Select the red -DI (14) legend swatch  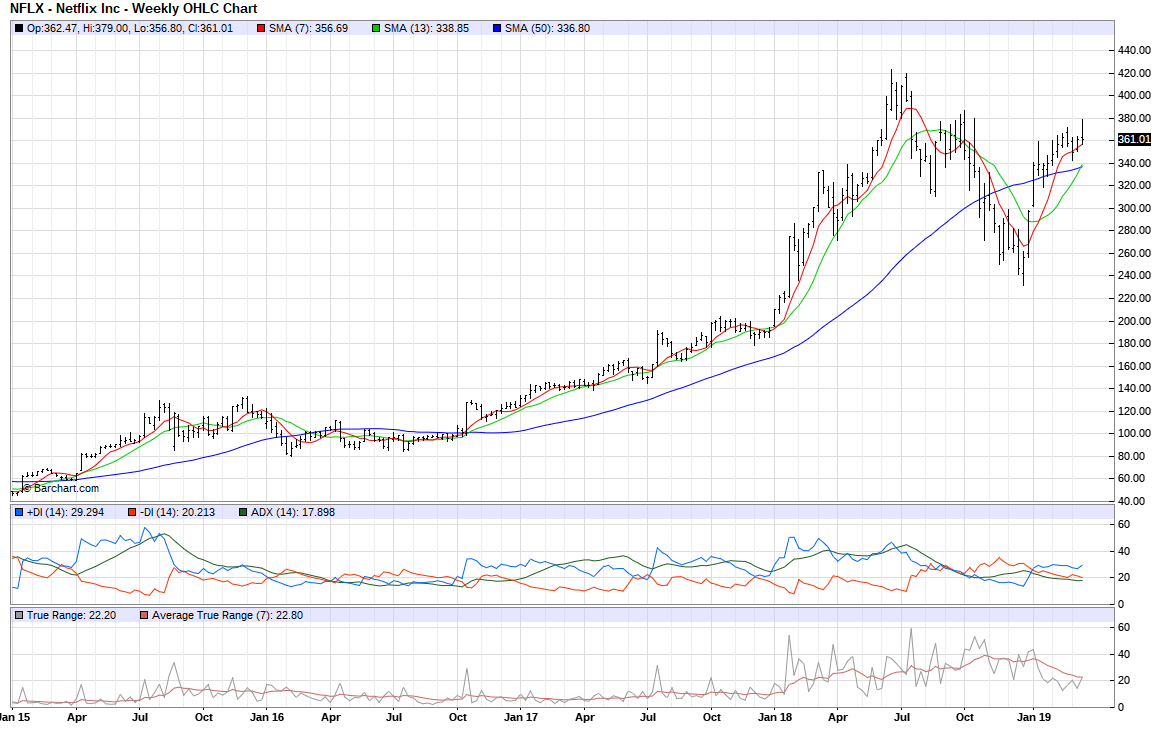pyautogui.click(x=131, y=513)
